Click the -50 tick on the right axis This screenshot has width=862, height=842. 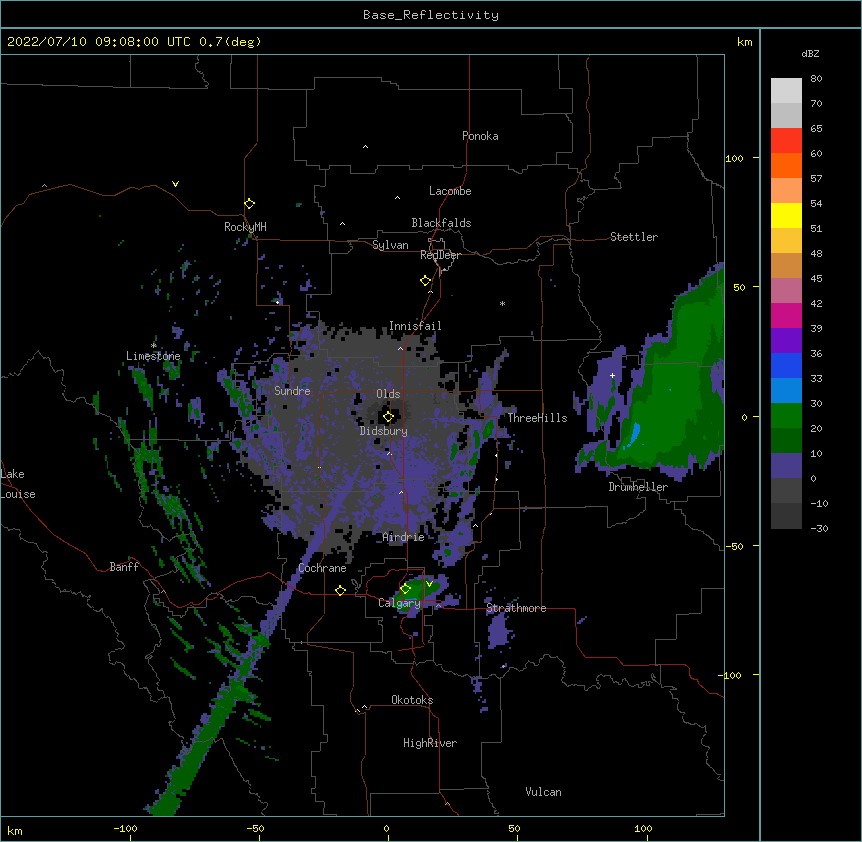[733, 546]
